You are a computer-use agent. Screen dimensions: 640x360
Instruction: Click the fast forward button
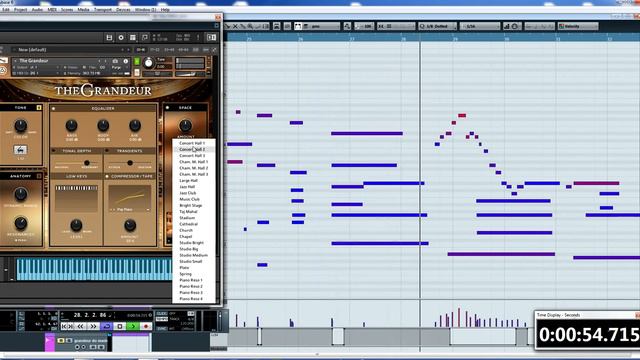coord(93,327)
